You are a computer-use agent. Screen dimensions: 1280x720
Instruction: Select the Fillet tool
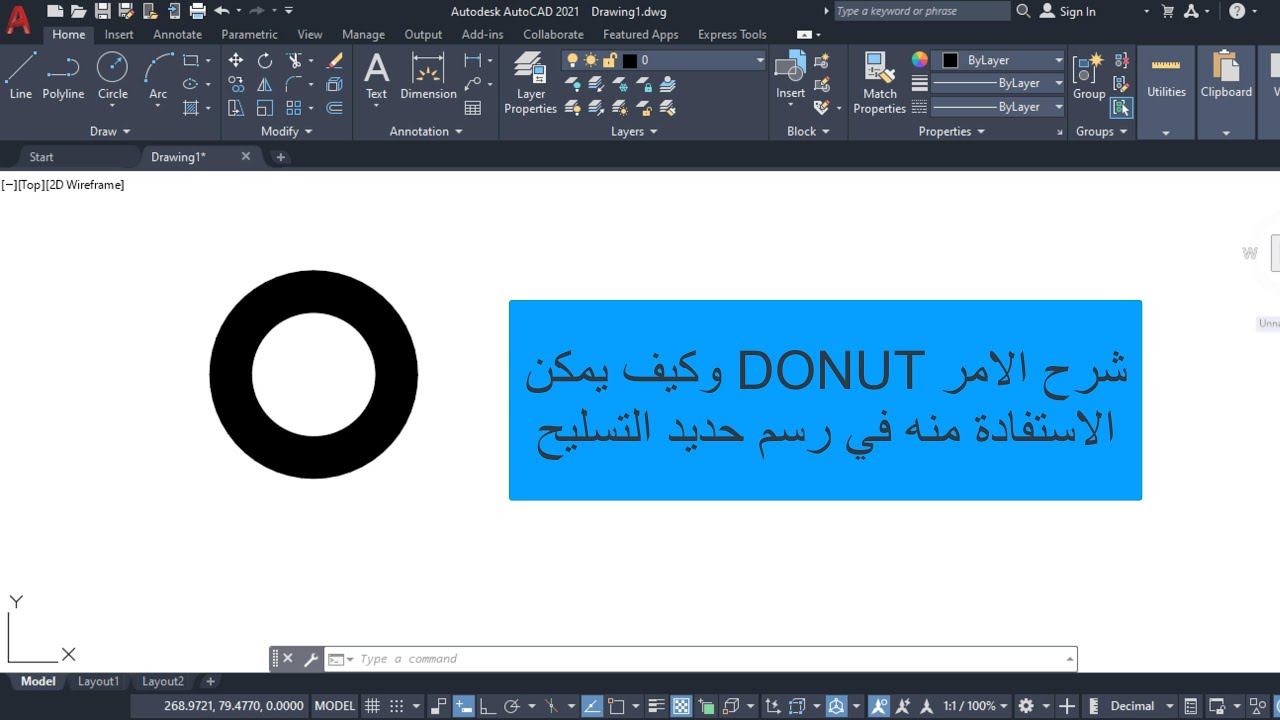click(x=294, y=84)
